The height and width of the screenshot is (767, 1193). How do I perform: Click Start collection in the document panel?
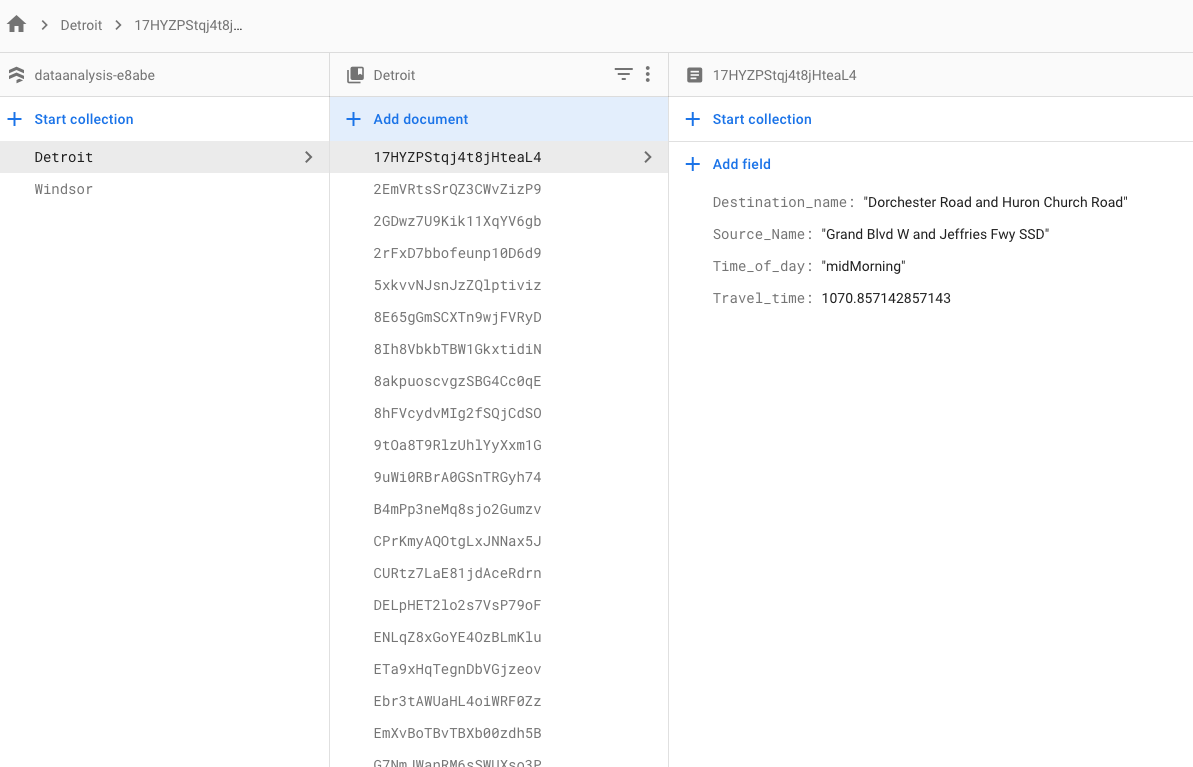pos(761,119)
